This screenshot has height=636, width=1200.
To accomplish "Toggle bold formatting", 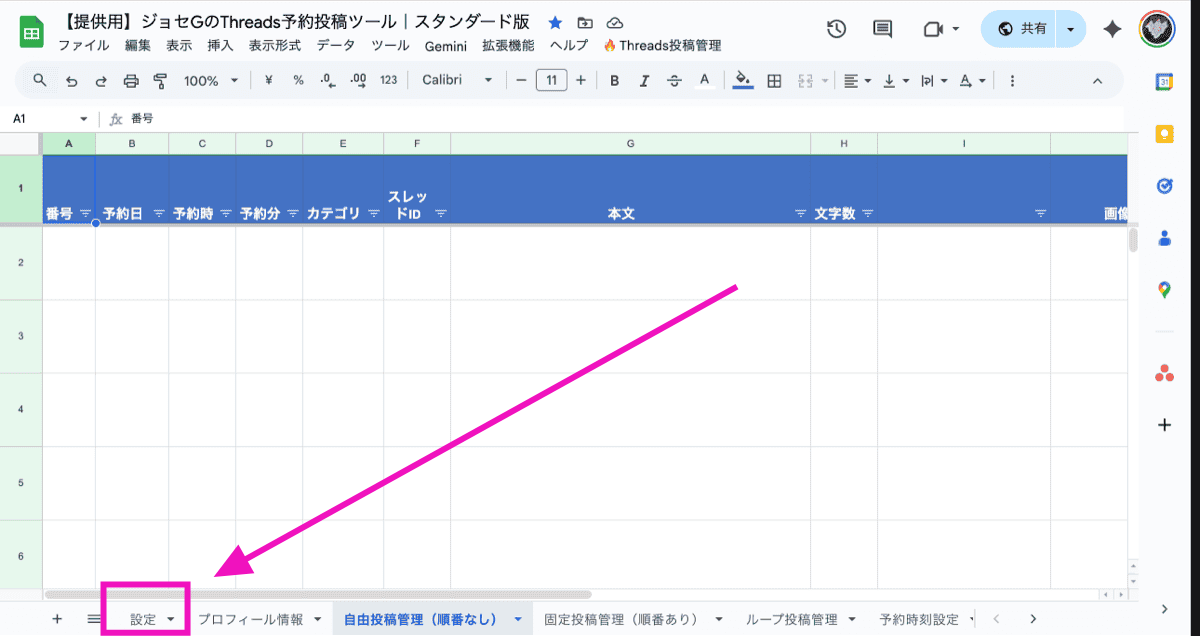I will pyautogui.click(x=615, y=80).
